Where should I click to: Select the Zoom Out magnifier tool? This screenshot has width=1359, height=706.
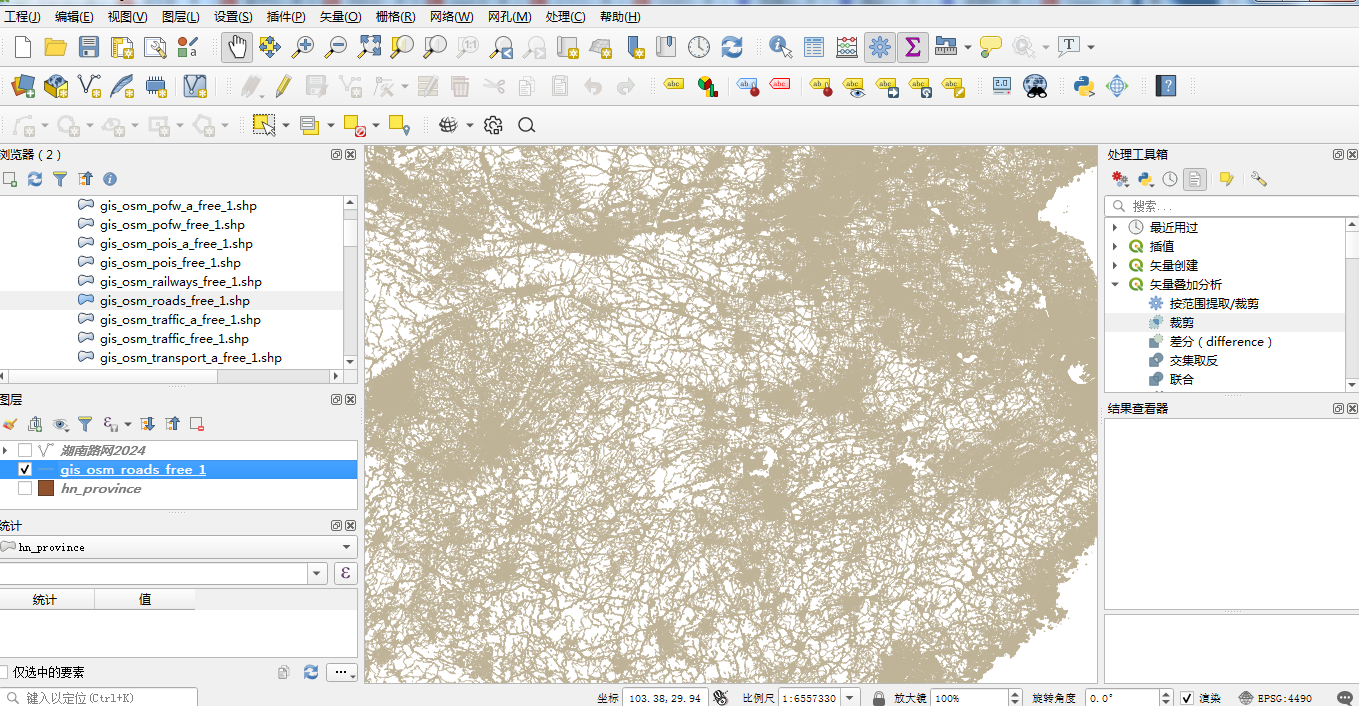[336, 46]
